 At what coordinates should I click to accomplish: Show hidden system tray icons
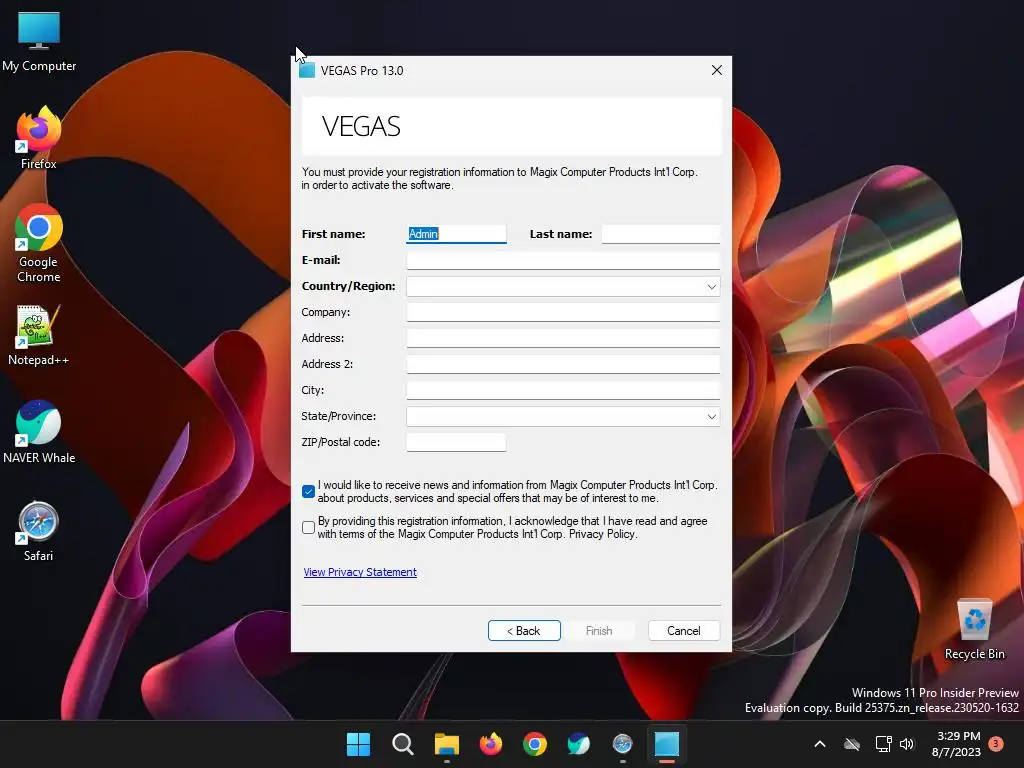(820, 744)
